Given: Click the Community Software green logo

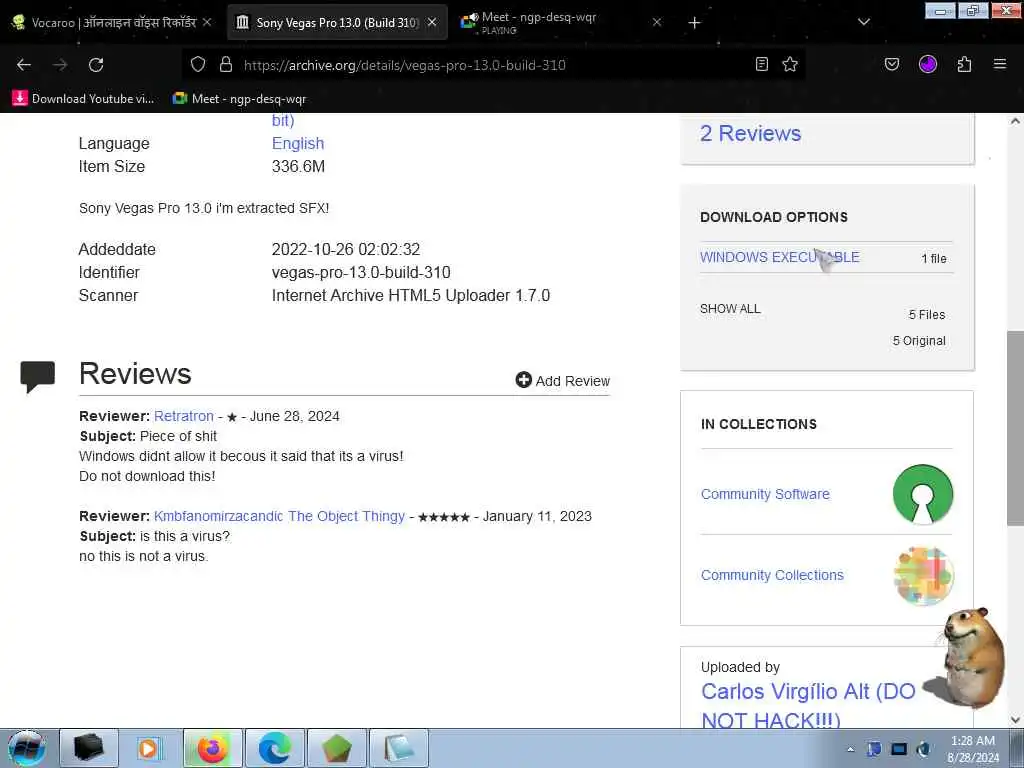Looking at the screenshot, I should pos(923,494).
